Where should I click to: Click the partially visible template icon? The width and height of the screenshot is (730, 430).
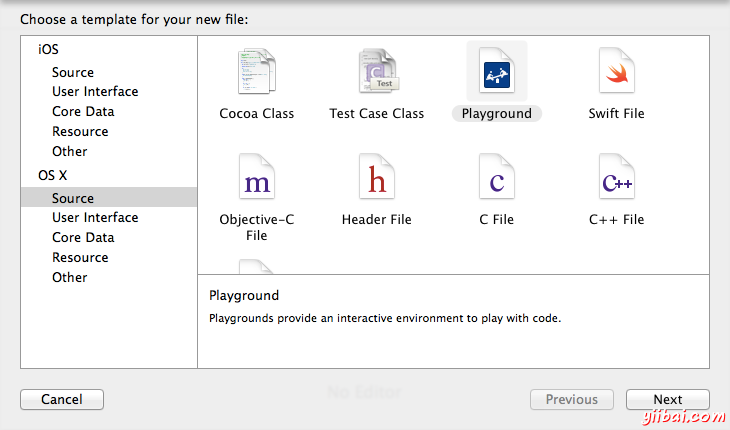[257, 266]
